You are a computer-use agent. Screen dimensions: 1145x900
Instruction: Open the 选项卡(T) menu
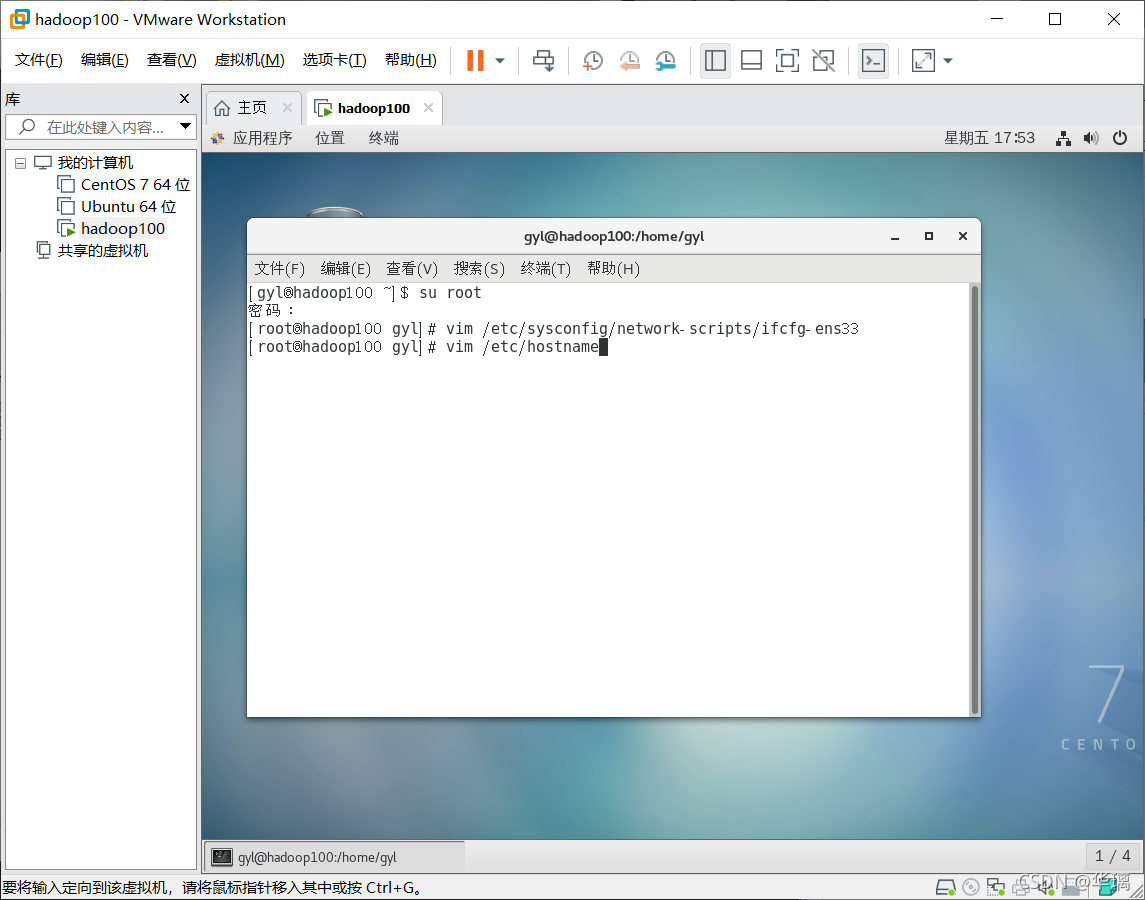(334, 60)
